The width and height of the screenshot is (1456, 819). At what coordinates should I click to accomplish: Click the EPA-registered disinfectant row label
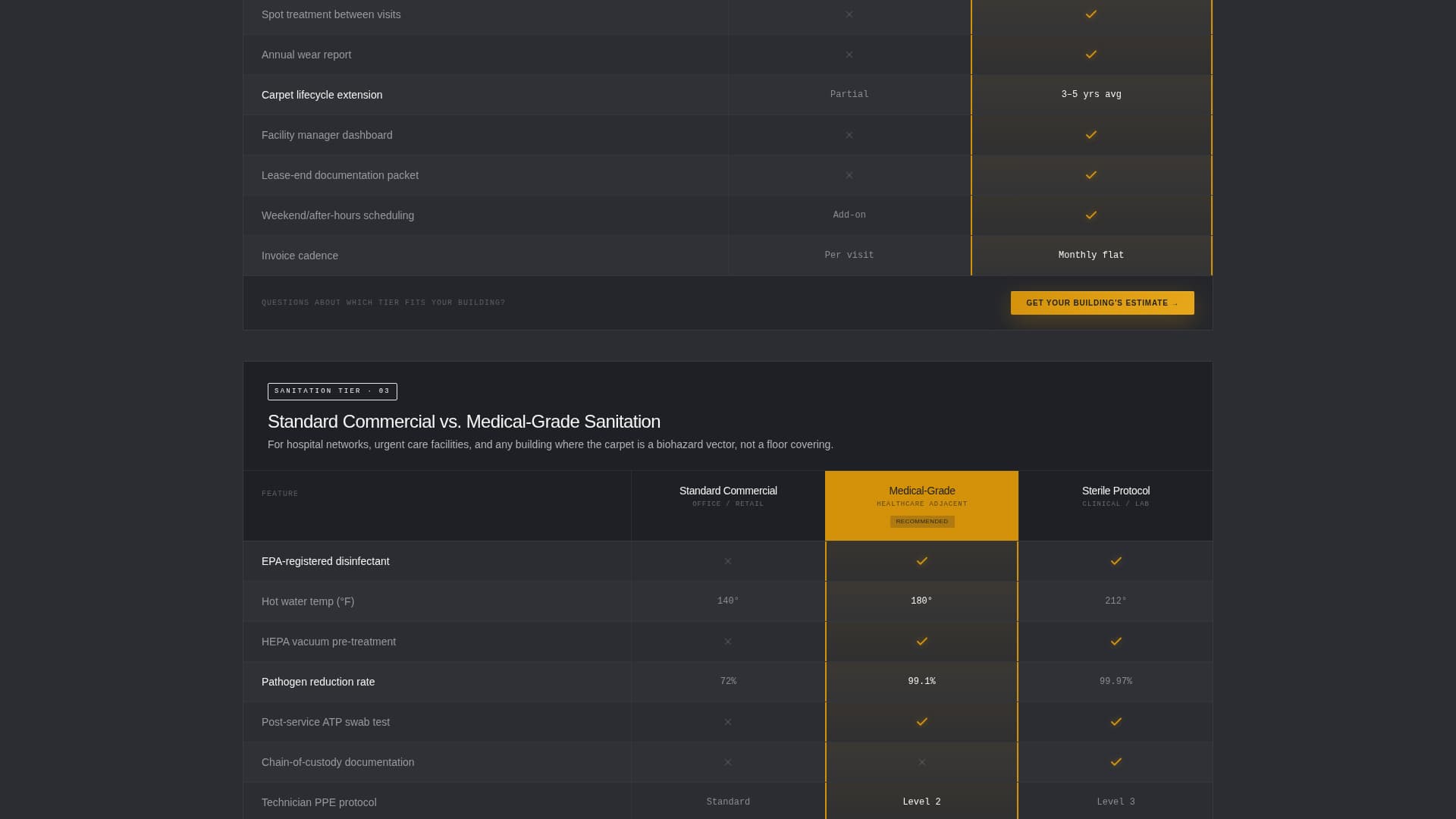click(x=325, y=561)
